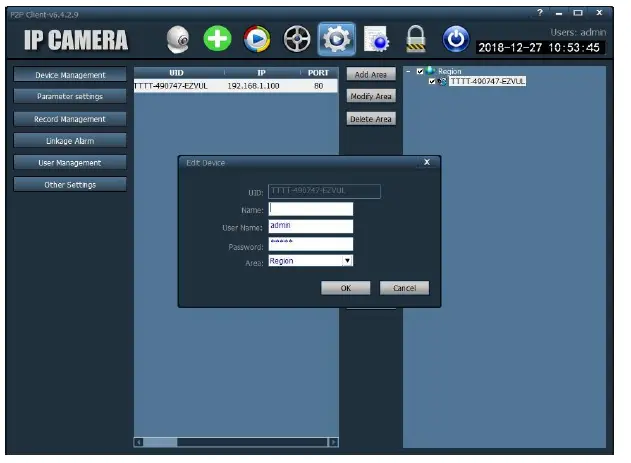The height and width of the screenshot is (463, 631).
Task: Click the camera icon beside TTTT-490747-EZVUL in tree
Action: [x=442, y=81]
